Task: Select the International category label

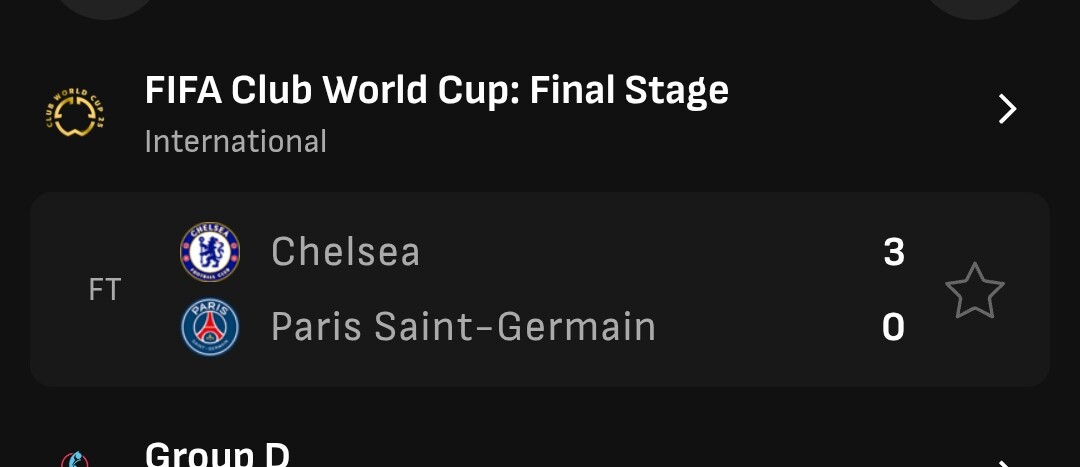Action: point(236,142)
